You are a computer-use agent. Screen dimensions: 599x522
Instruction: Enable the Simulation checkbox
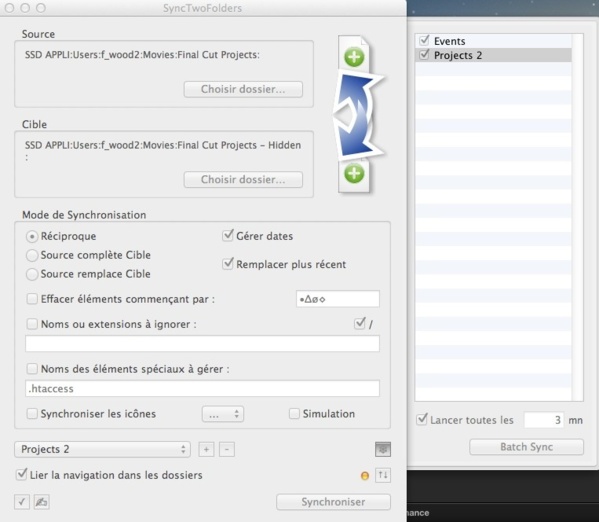click(x=294, y=413)
